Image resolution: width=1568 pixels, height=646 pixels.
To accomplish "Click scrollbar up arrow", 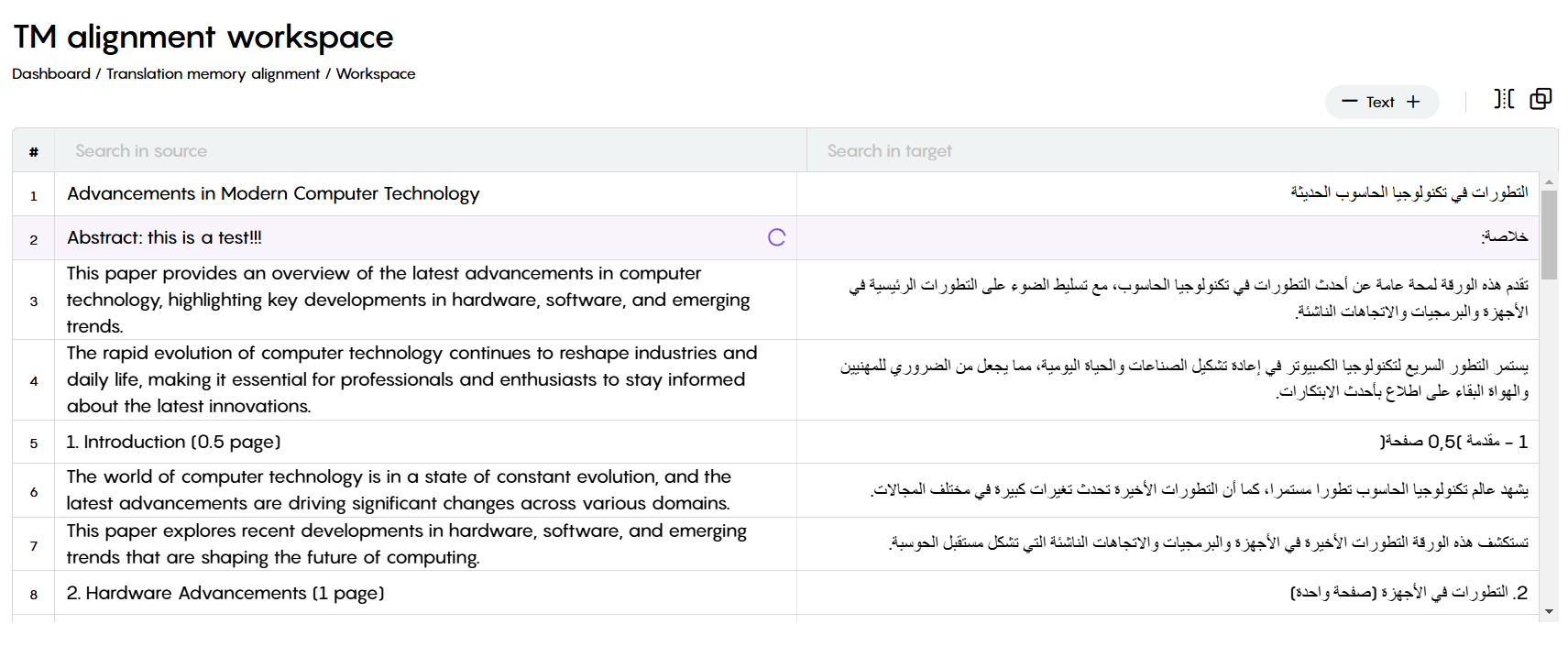I will (1549, 182).
